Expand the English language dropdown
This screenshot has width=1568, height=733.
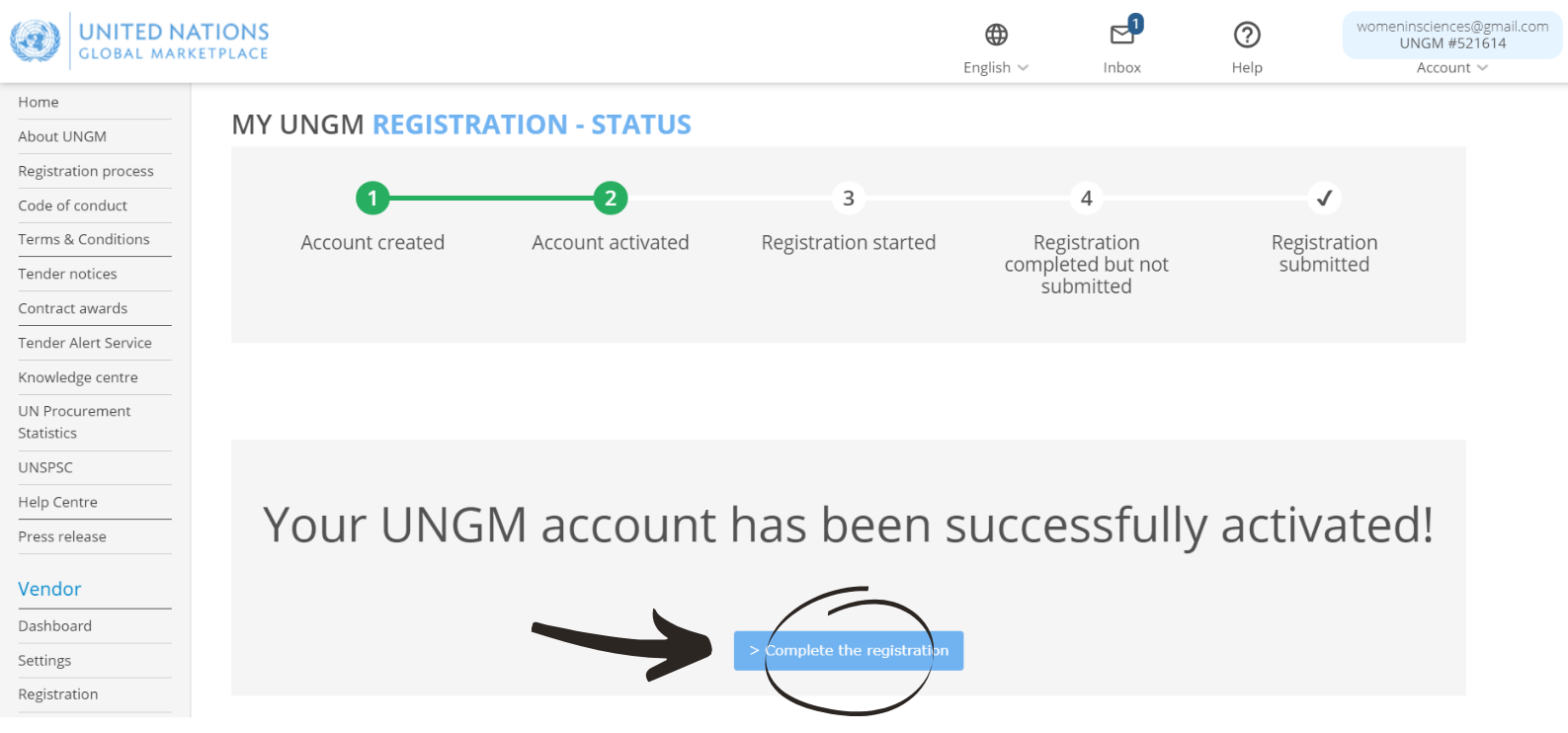coord(996,67)
